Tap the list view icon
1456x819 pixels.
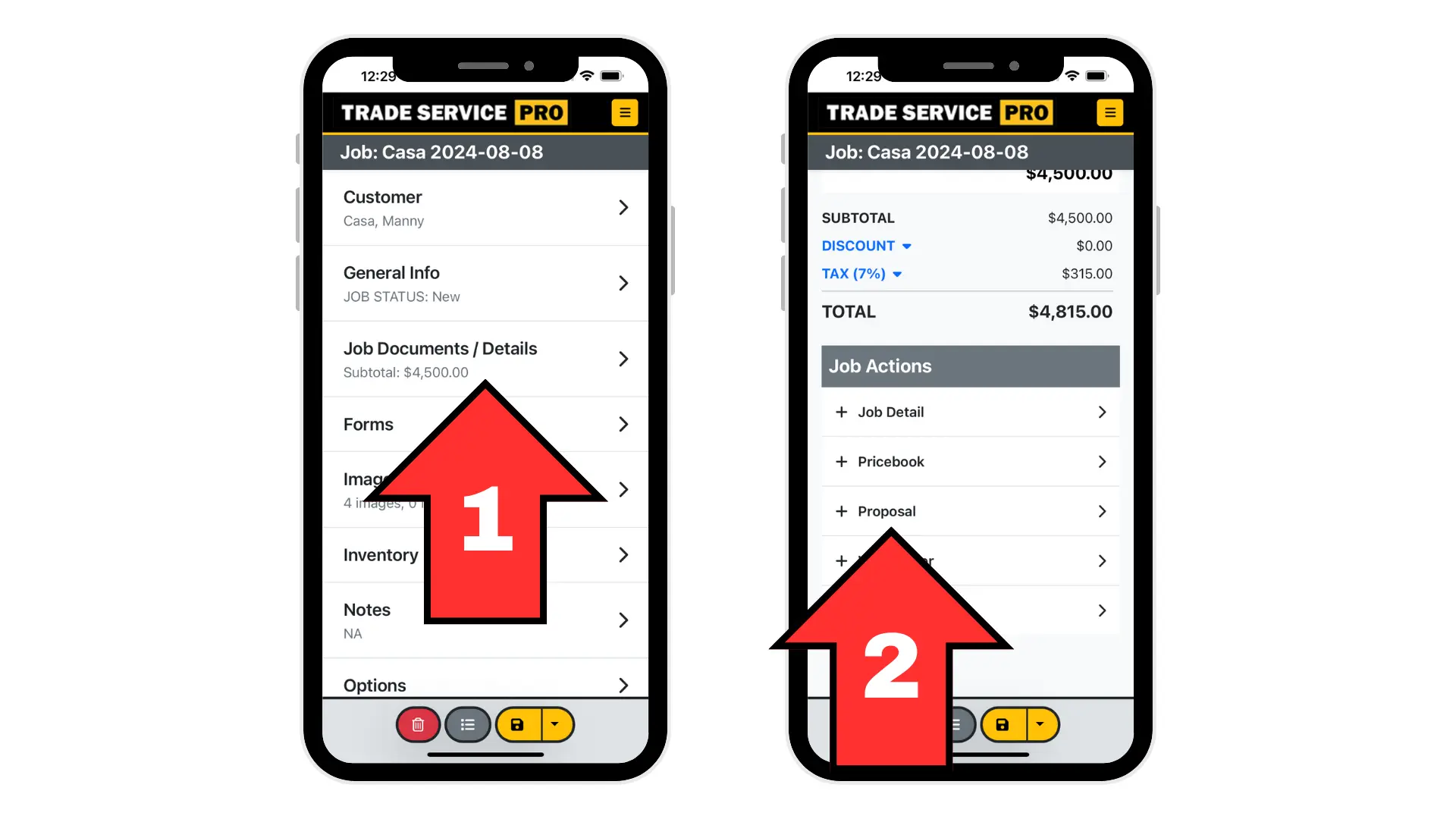[x=466, y=724]
